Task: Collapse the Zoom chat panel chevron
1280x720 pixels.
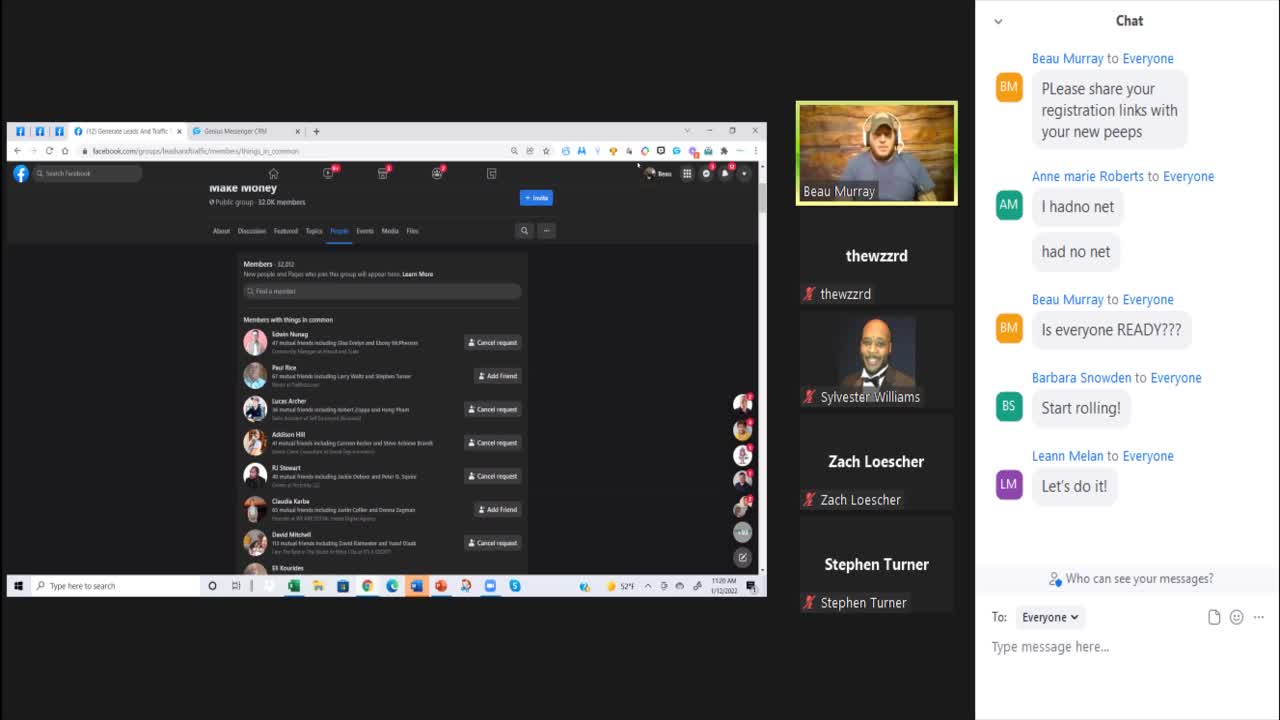Action: pos(998,21)
